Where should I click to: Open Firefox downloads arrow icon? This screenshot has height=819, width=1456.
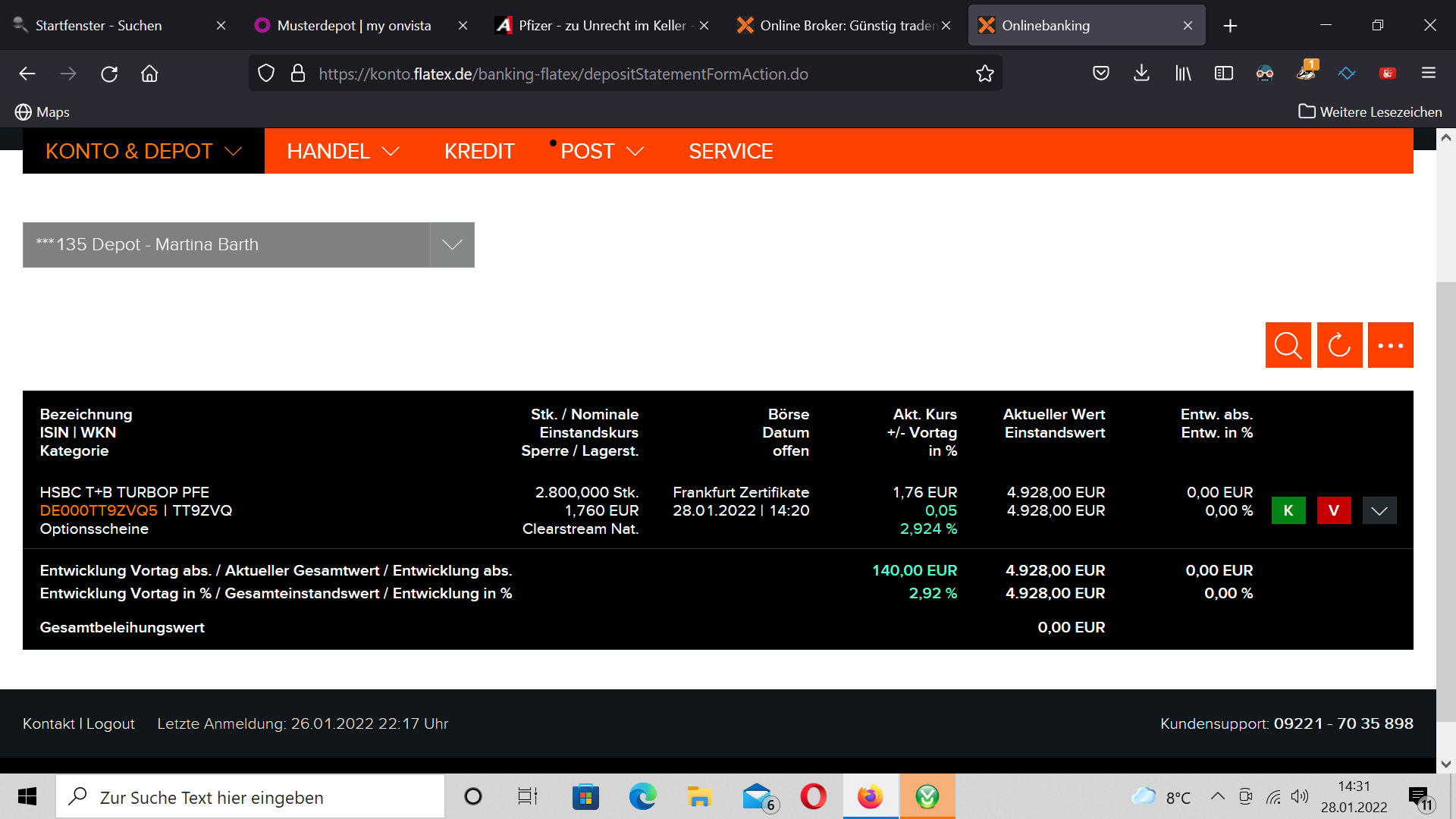[1141, 74]
